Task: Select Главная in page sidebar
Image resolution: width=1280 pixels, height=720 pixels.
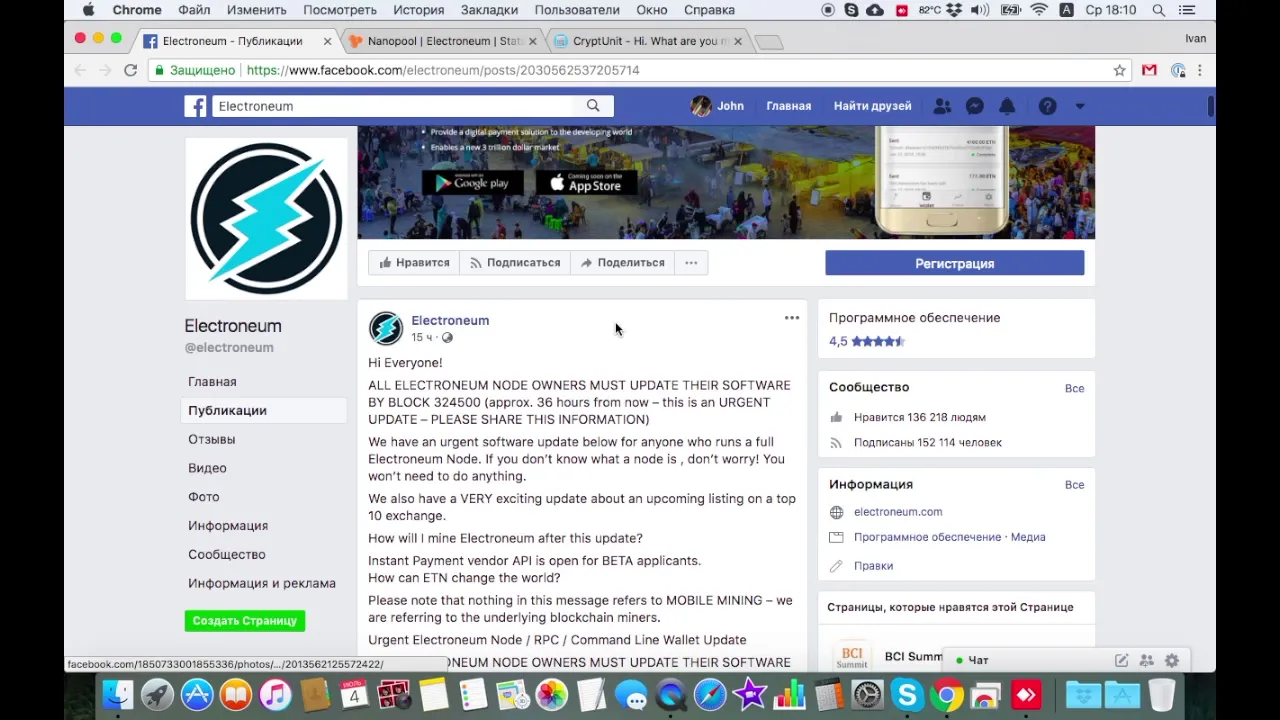Action: 212,382
